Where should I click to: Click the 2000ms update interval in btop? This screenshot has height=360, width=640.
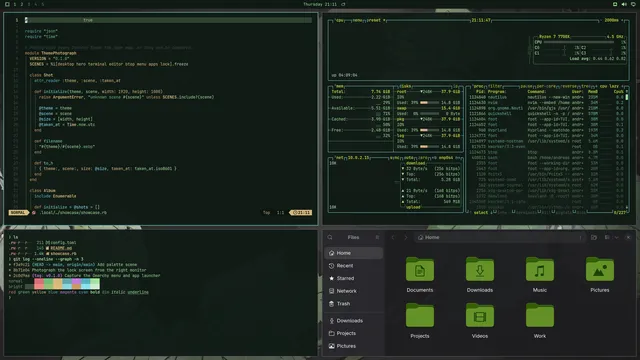[x=611, y=20]
